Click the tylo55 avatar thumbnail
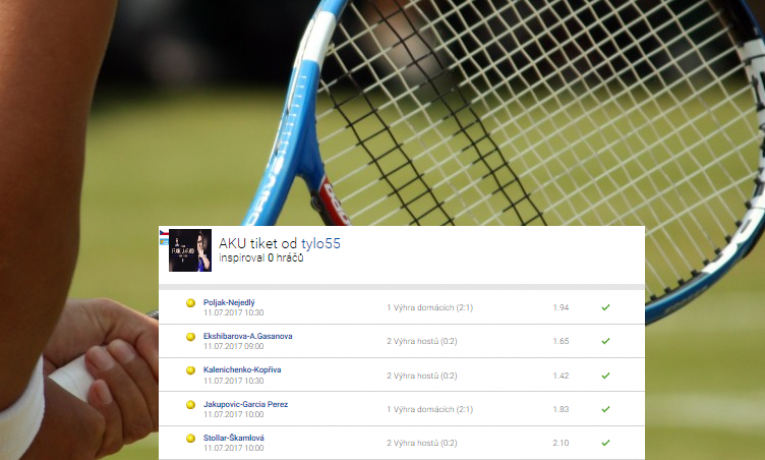The image size is (765, 460). (190, 250)
